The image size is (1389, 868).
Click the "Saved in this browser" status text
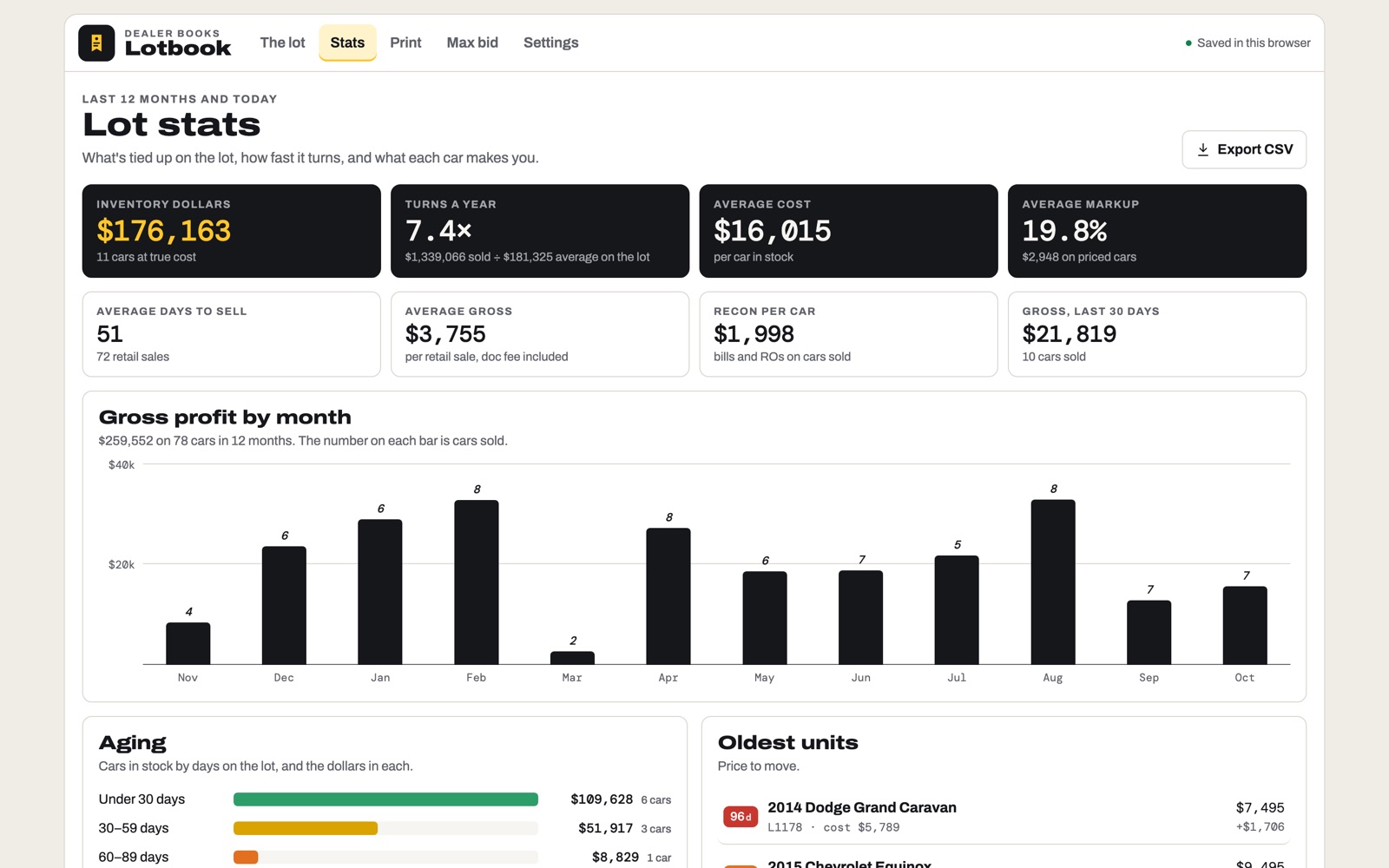click(1254, 43)
